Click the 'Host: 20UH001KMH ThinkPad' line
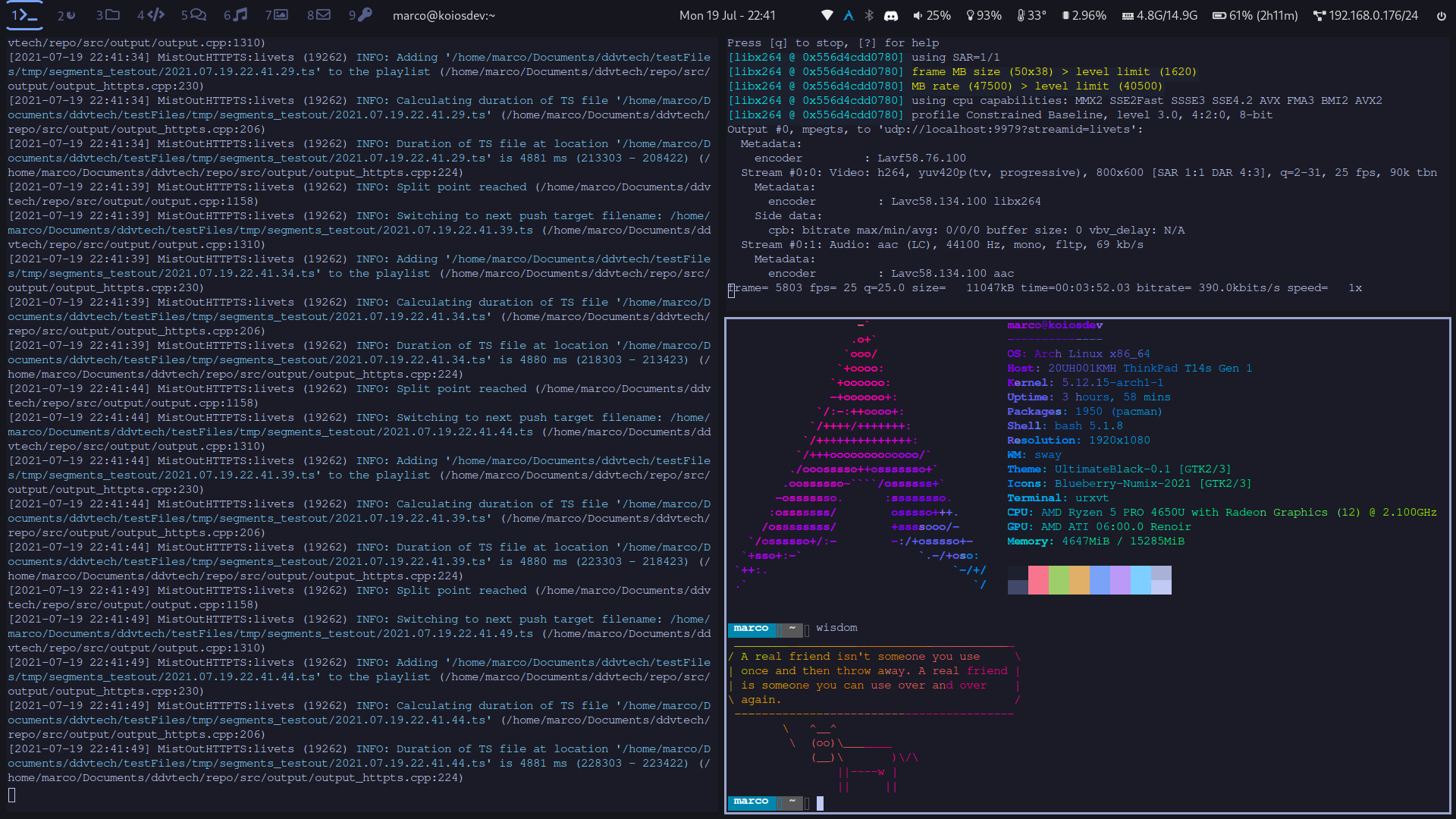The width and height of the screenshot is (1456, 819). [x=1129, y=369]
